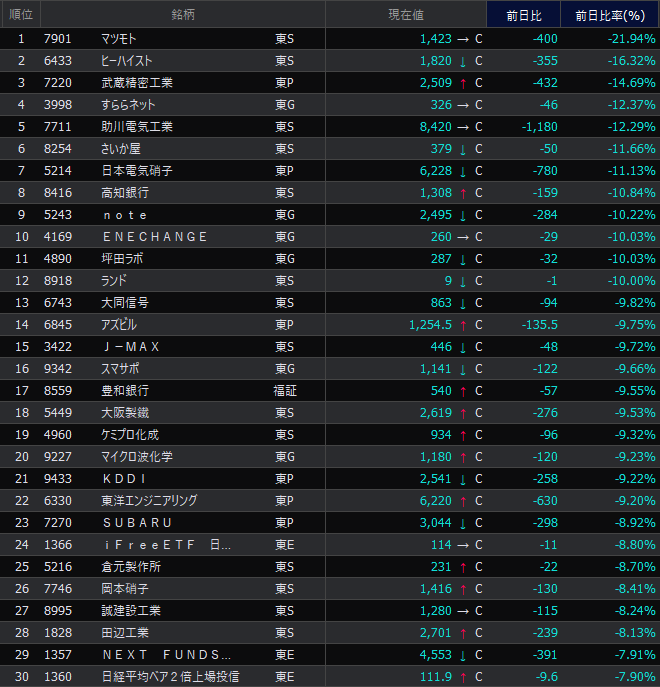Click 福証 market label
Viewport: 660px width, 687px height.
pyautogui.click(x=285, y=390)
